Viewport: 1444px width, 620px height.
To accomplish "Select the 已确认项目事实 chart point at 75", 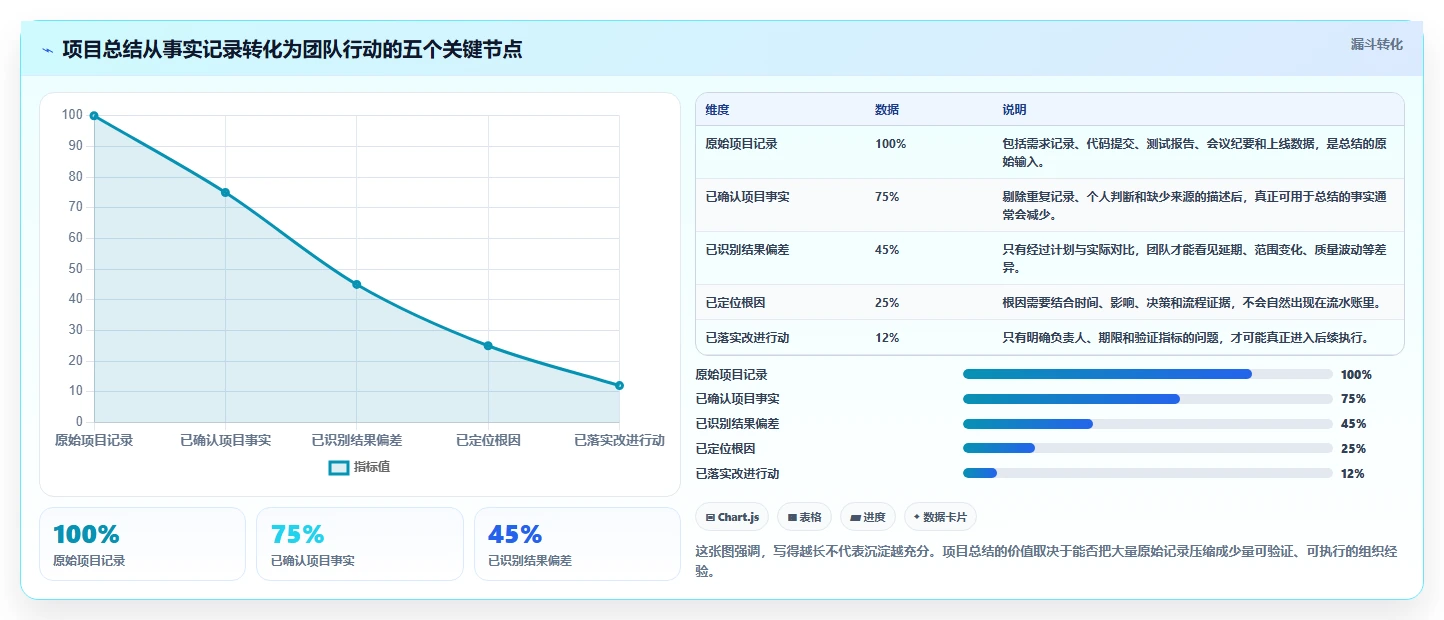I will pyautogui.click(x=225, y=192).
